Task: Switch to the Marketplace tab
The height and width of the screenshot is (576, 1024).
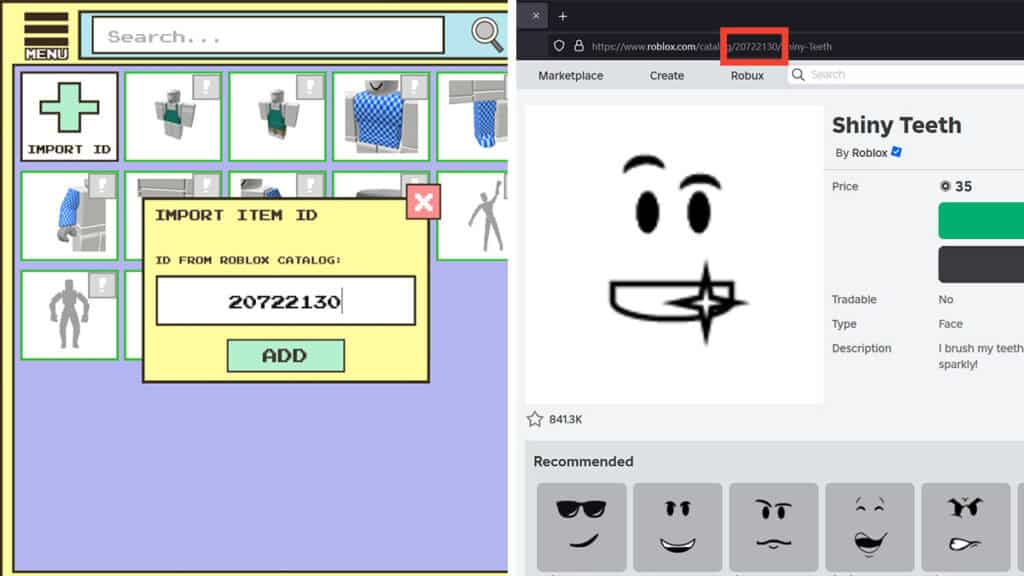Action: [x=570, y=75]
